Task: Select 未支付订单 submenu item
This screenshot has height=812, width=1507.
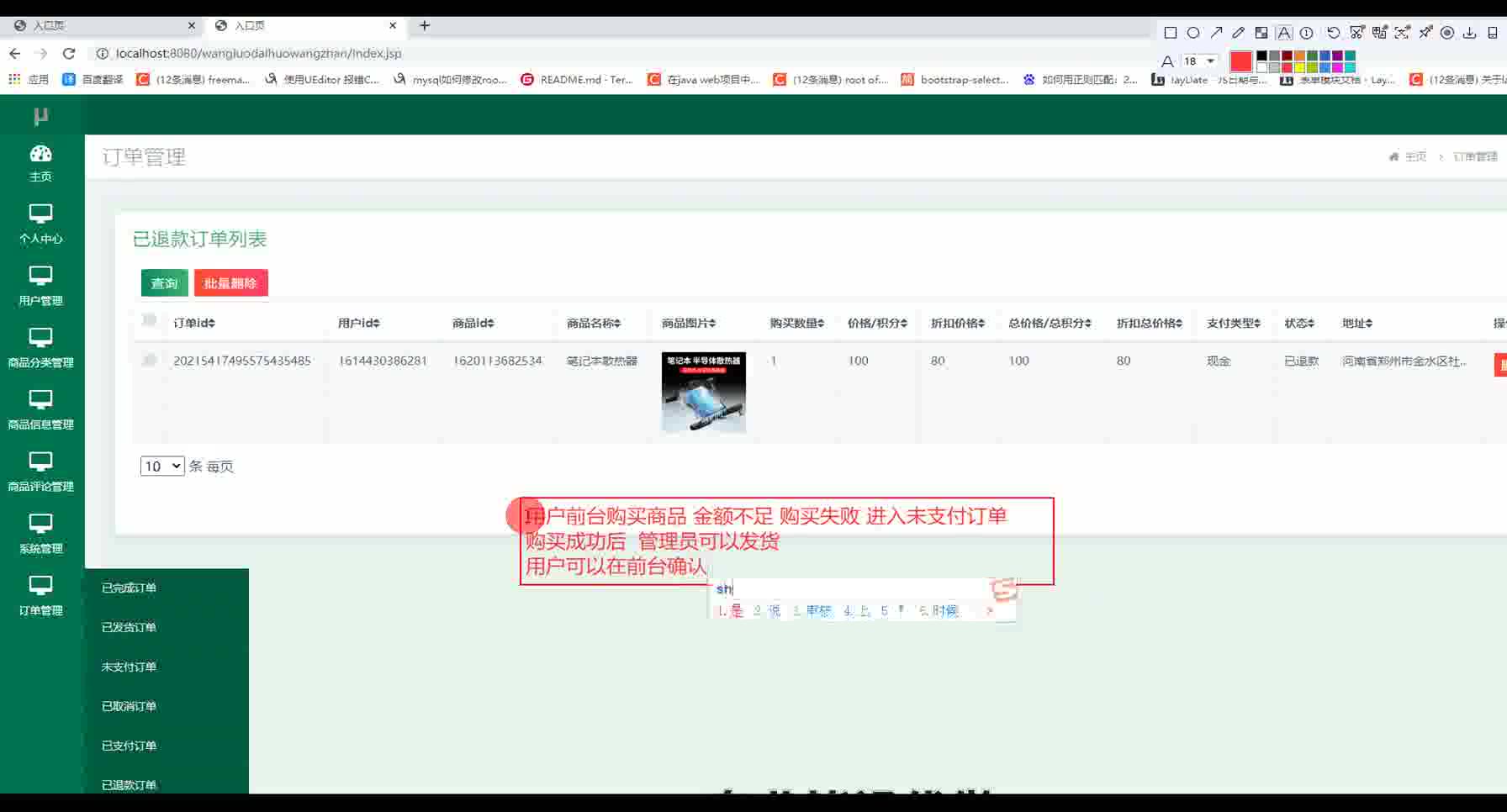Action: pyautogui.click(x=129, y=667)
